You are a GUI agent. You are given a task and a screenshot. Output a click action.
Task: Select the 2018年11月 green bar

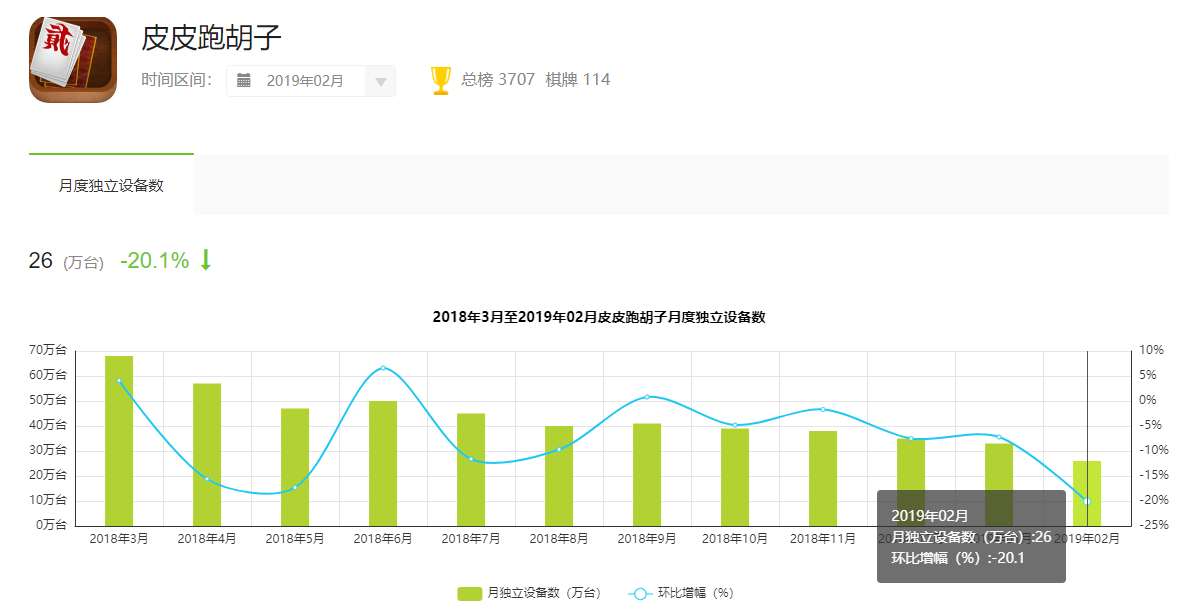[823, 478]
